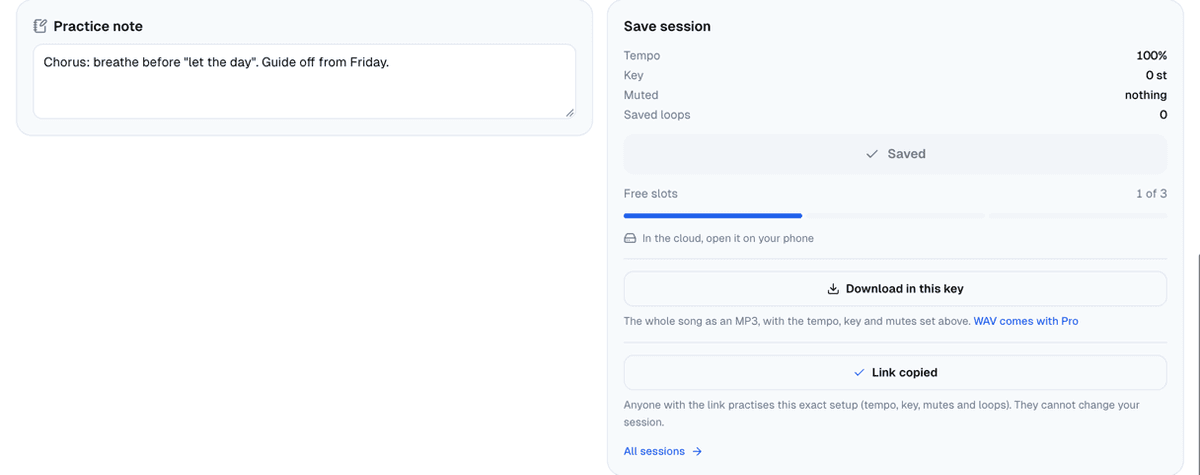Click the cloud storage drive icon
Screen dimensions: 1200x475
click(630, 239)
